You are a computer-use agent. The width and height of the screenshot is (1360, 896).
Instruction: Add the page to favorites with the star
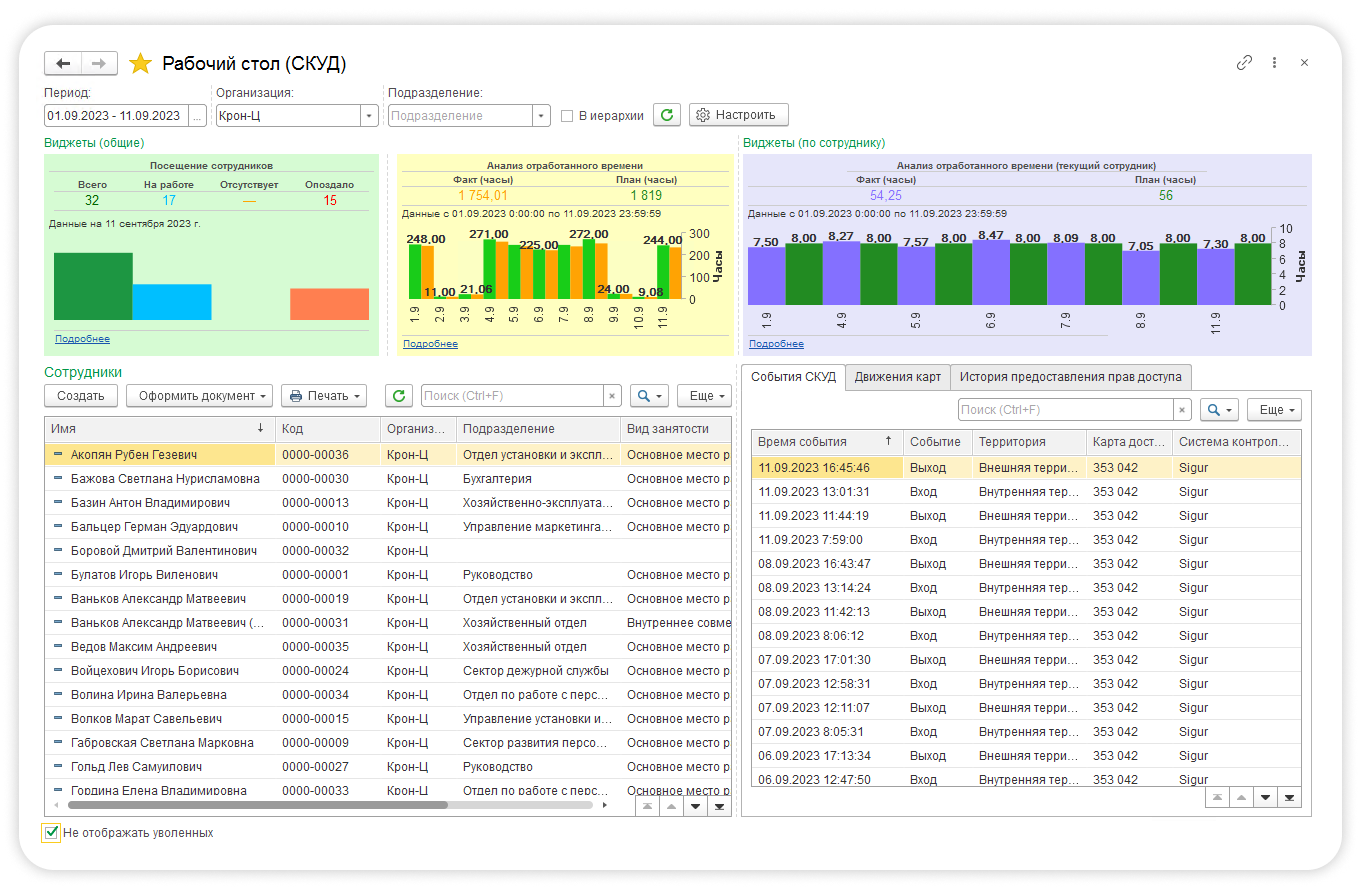[140, 64]
